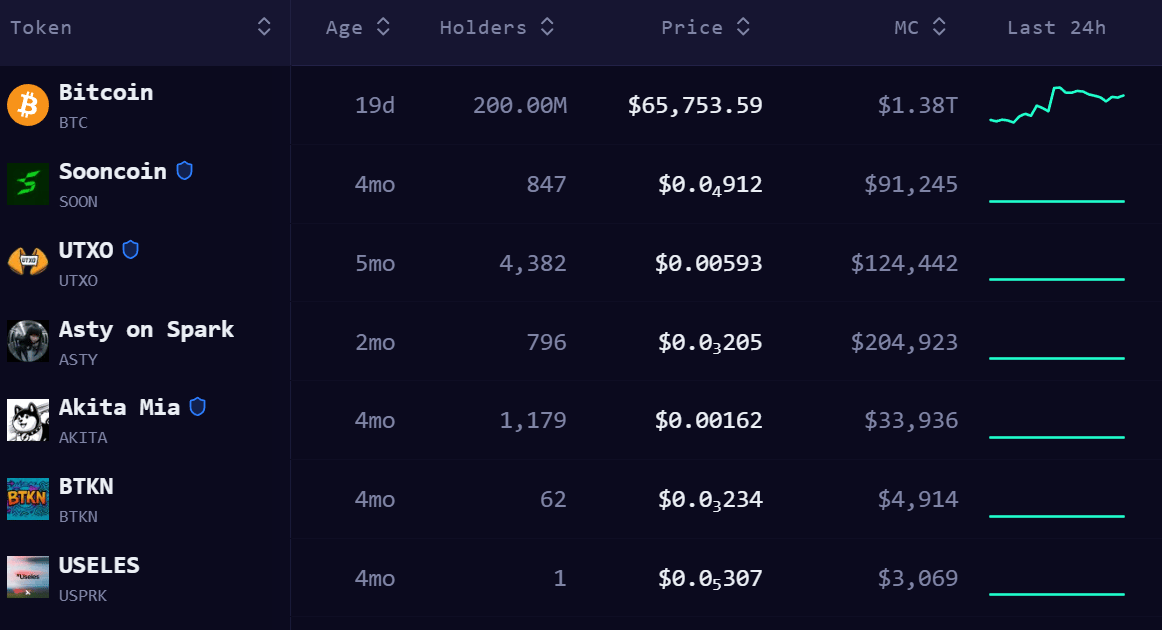Image resolution: width=1162 pixels, height=630 pixels.
Task: Click the BTKN token logo icon
Action: coord(28,499)
